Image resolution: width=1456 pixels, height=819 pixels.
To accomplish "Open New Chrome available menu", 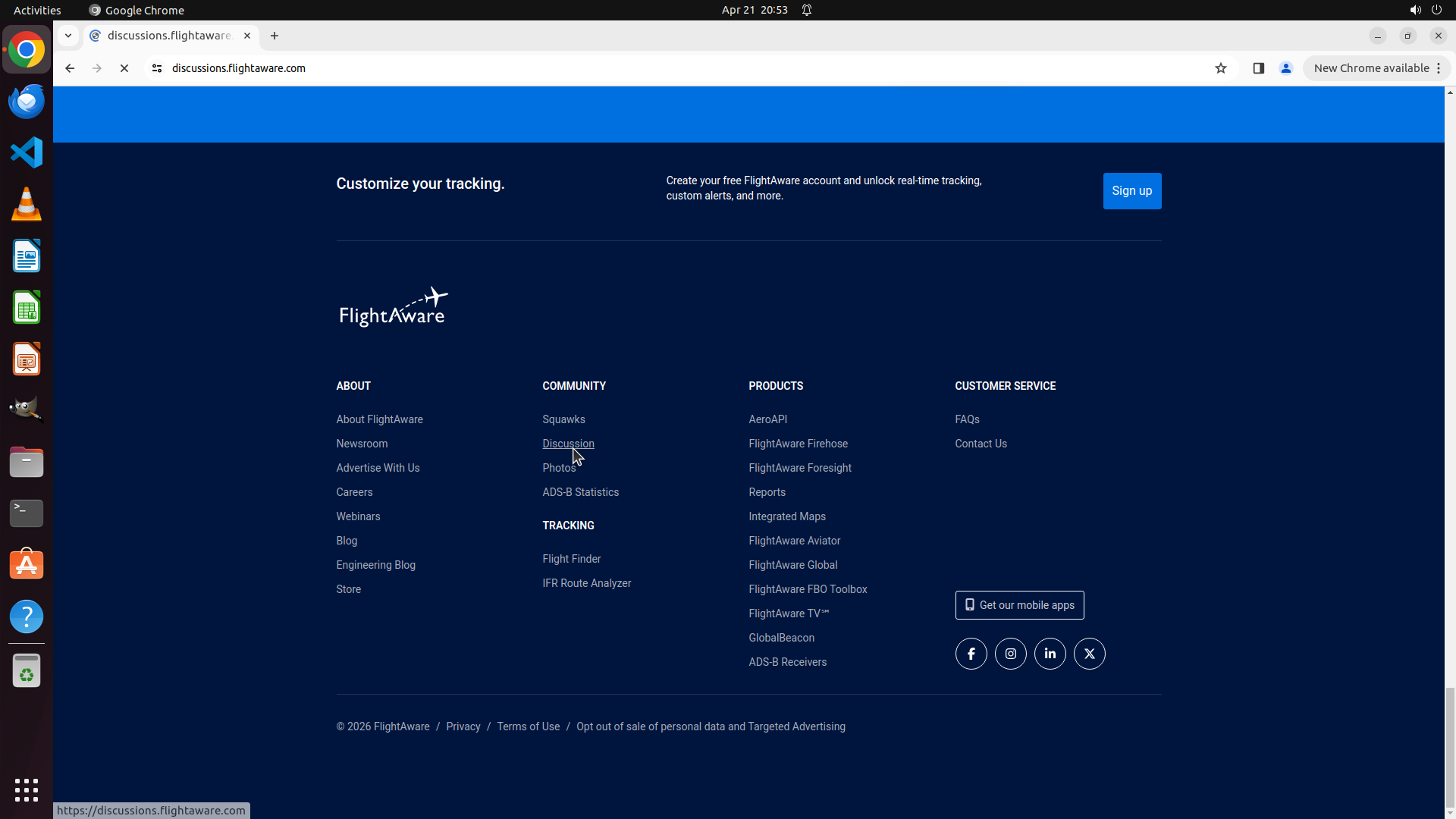I will pyautogui.click(x=1376, y=68).
